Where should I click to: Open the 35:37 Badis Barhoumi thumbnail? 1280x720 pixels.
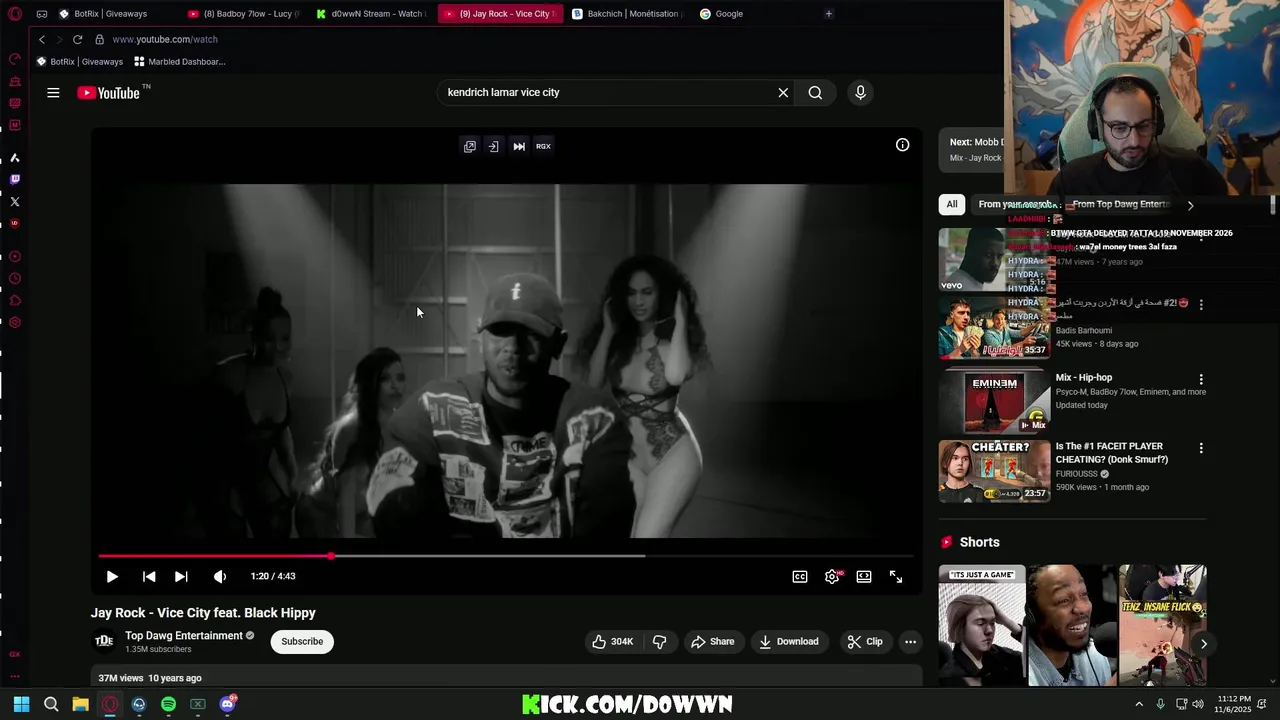(994, 327)
